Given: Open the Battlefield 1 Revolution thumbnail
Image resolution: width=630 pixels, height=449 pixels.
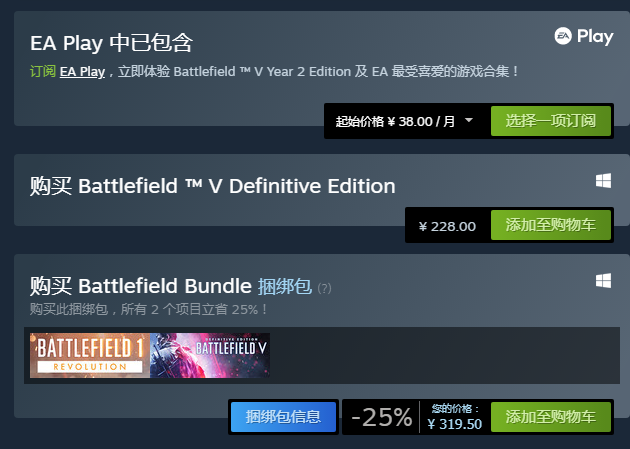Looking at the screenshot, I should tap(90, 355).
